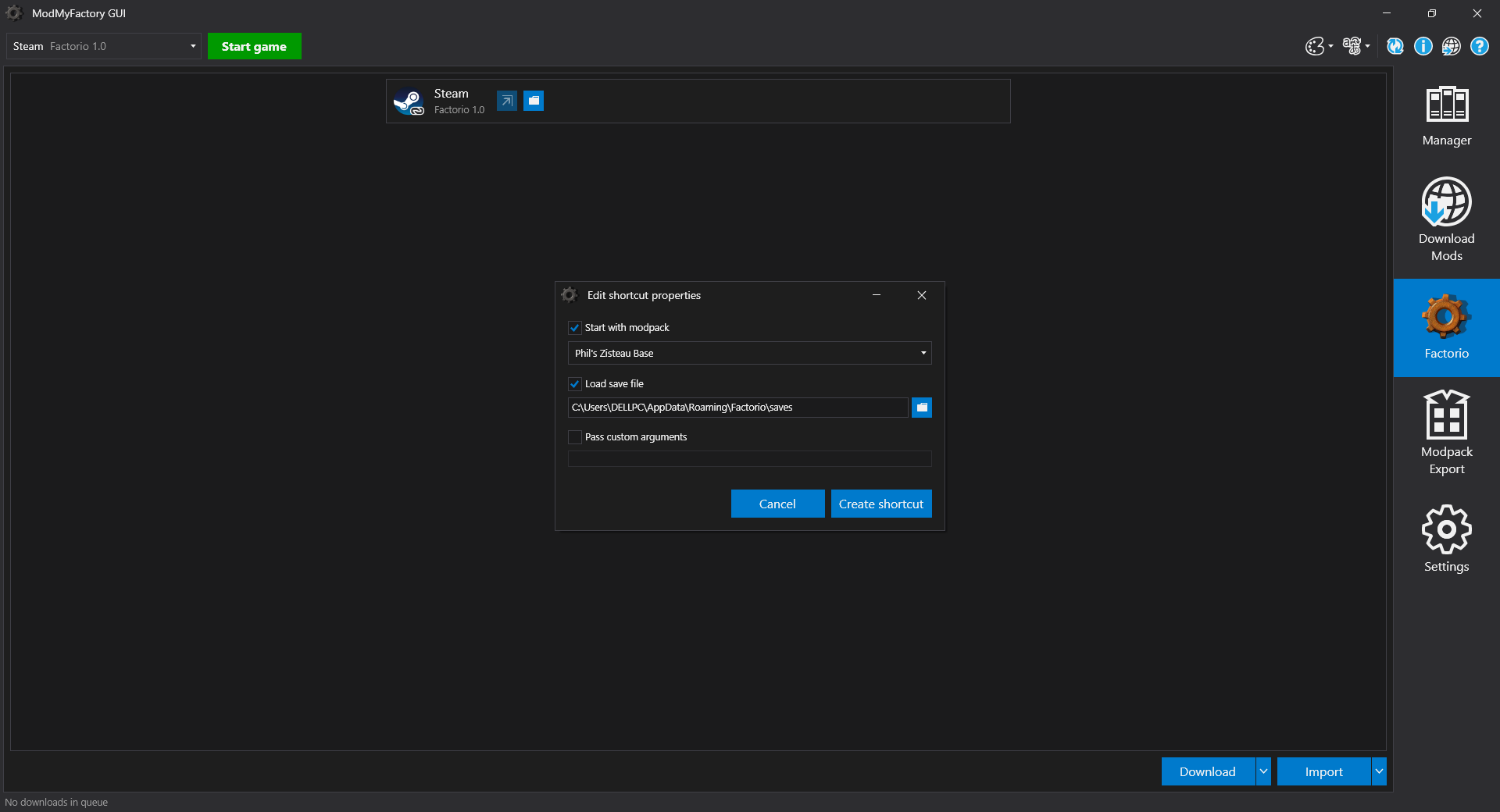This screenshot has width=1500, height=812.
Task: Click the save file path field
Action: point(738,408)
